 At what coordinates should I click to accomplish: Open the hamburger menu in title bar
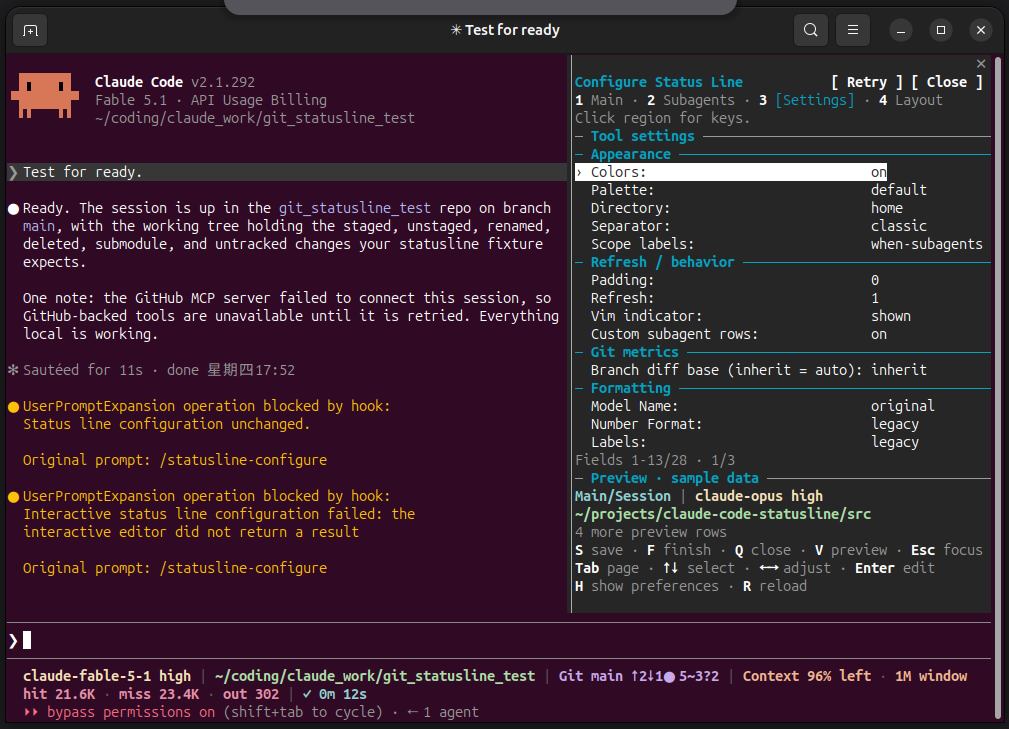pos(853,30)
